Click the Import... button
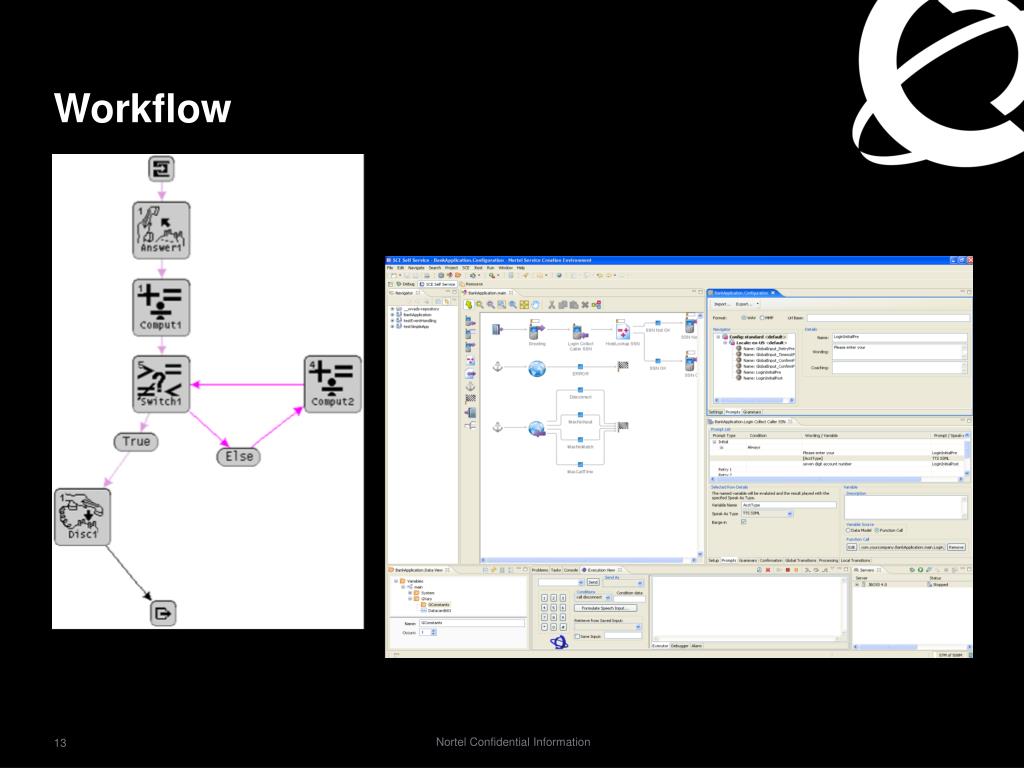Screen dimensions: 1024x768 point(722,304)
